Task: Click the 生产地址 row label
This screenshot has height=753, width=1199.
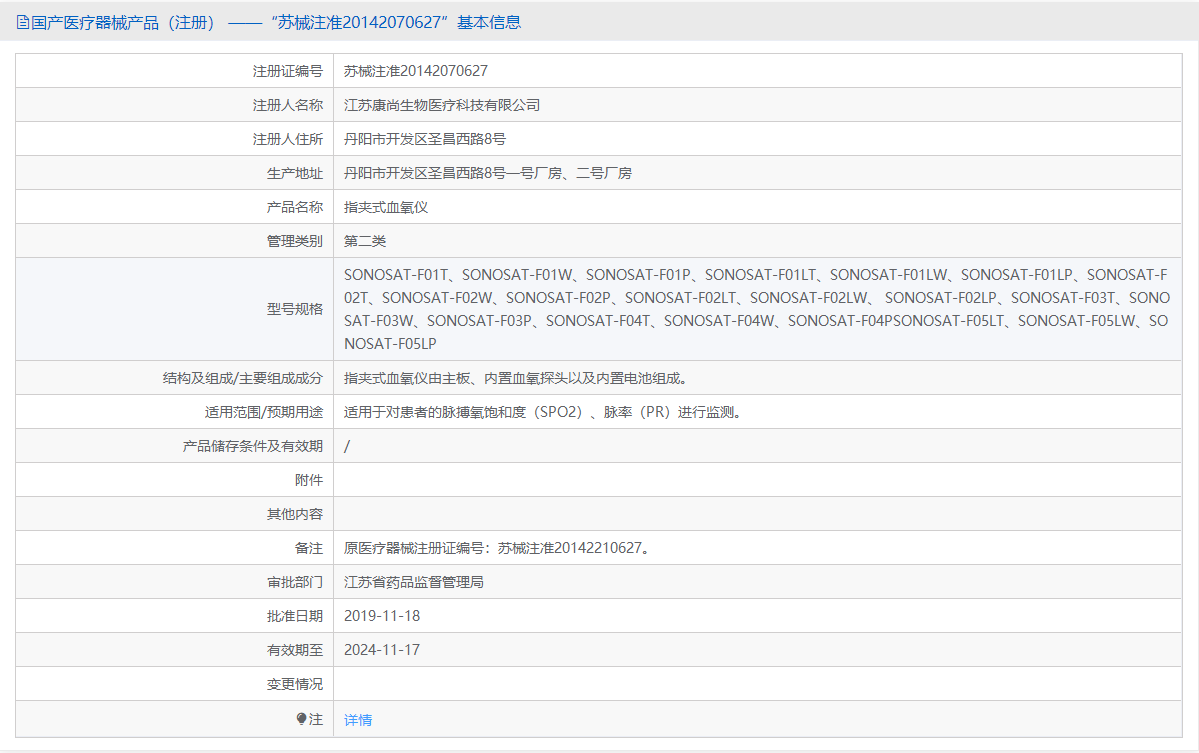Action: 294,172
